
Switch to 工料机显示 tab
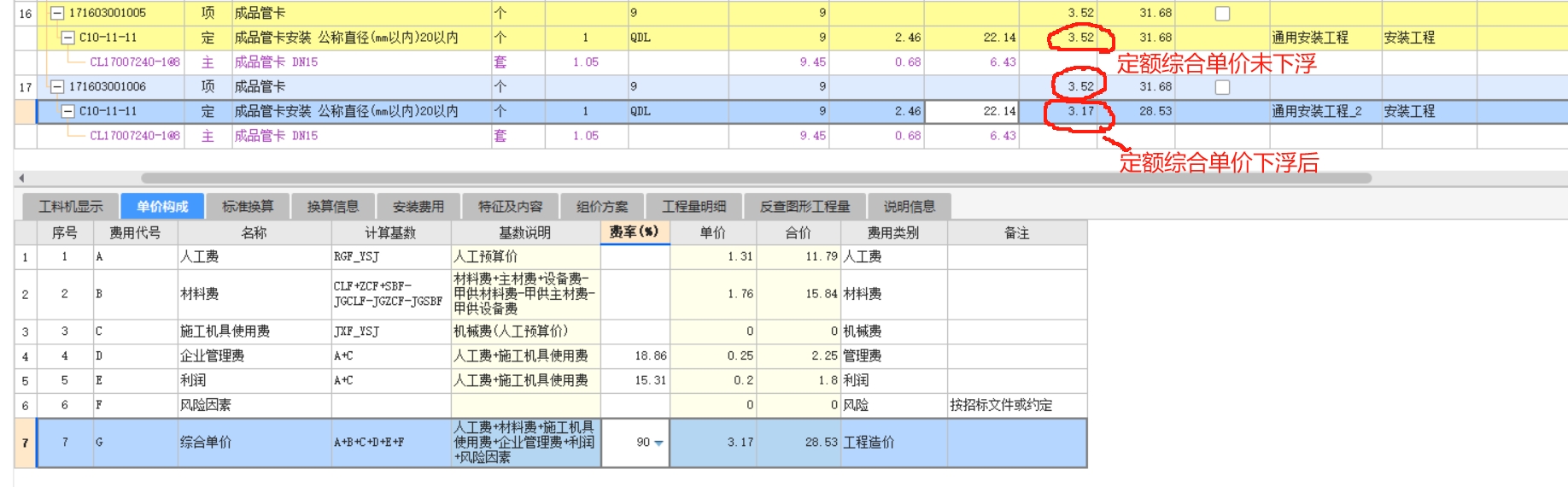71,206
